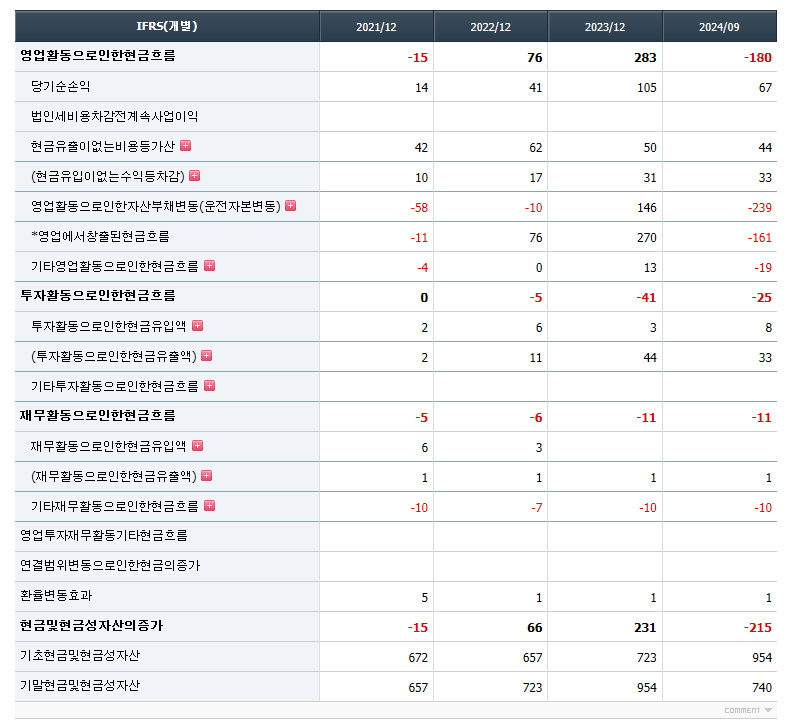Click the 2021/12 column header
The width and height of the screenshot is (787, 726).
click(x=376, y=27)
